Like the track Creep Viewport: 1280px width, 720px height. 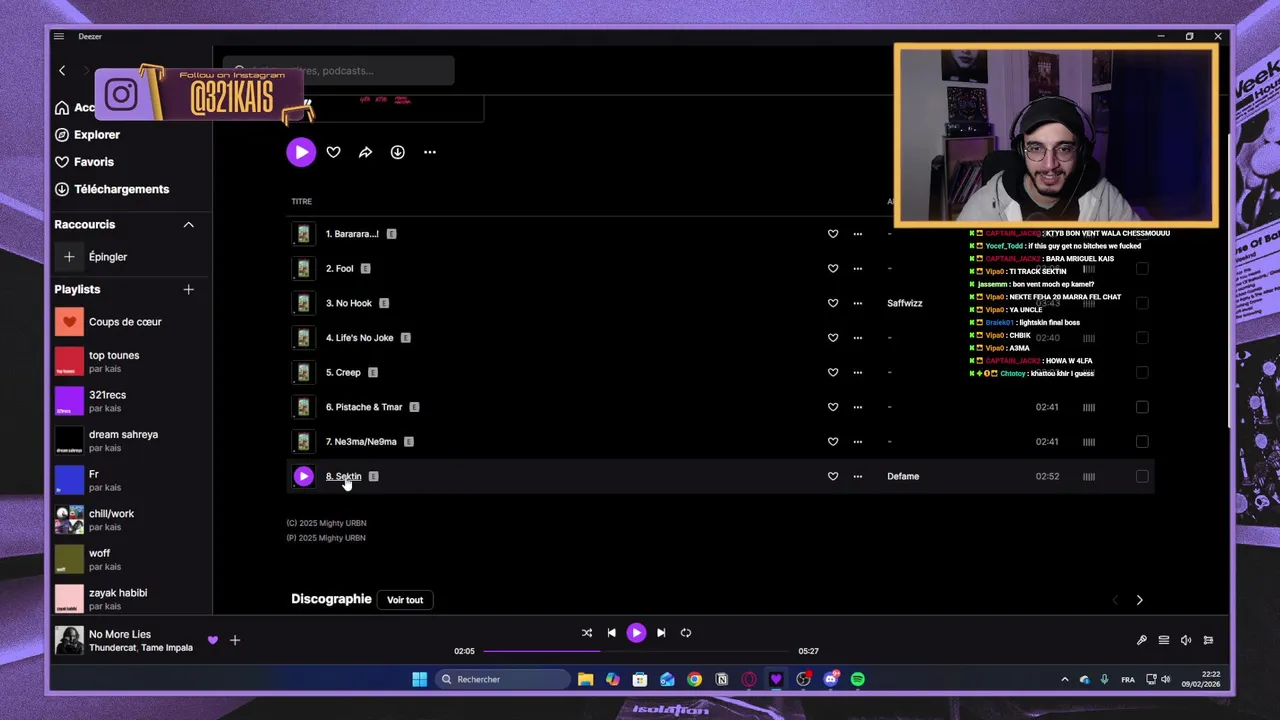coord(833,372)
